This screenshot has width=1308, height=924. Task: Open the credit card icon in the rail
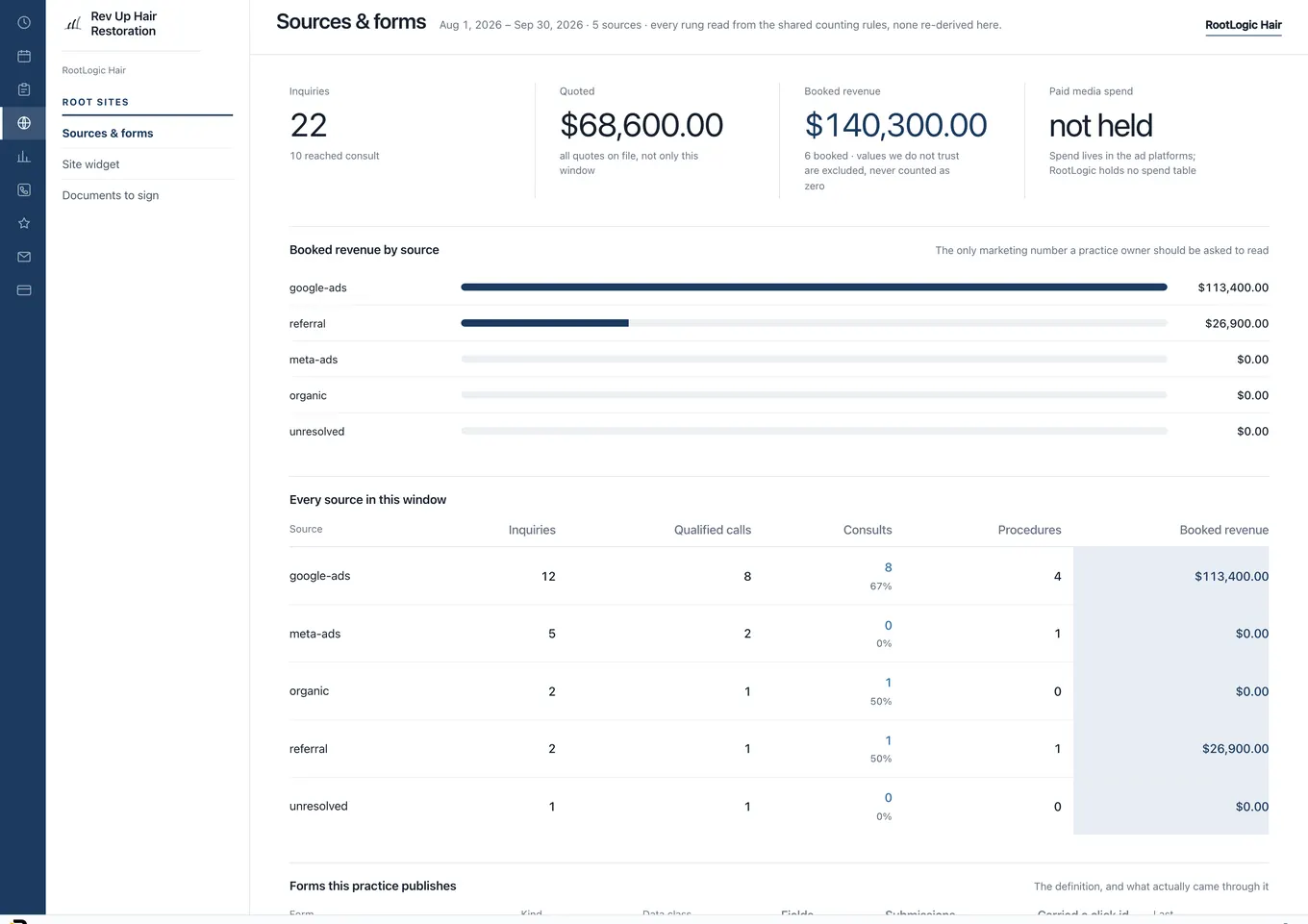click(x=24, y=290)
